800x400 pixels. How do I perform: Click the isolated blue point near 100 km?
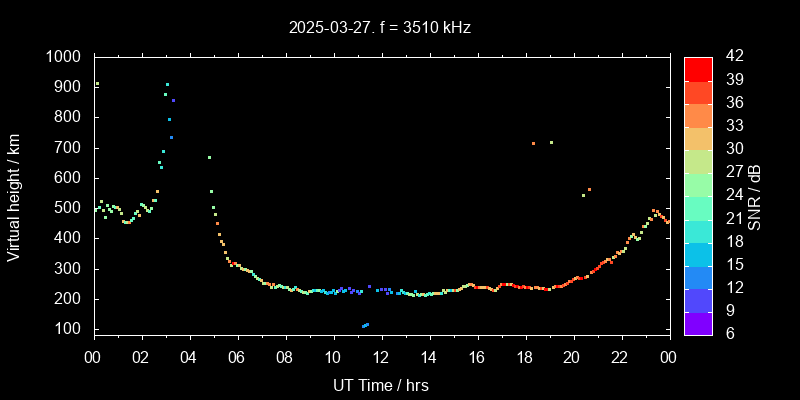coord(365,325)
